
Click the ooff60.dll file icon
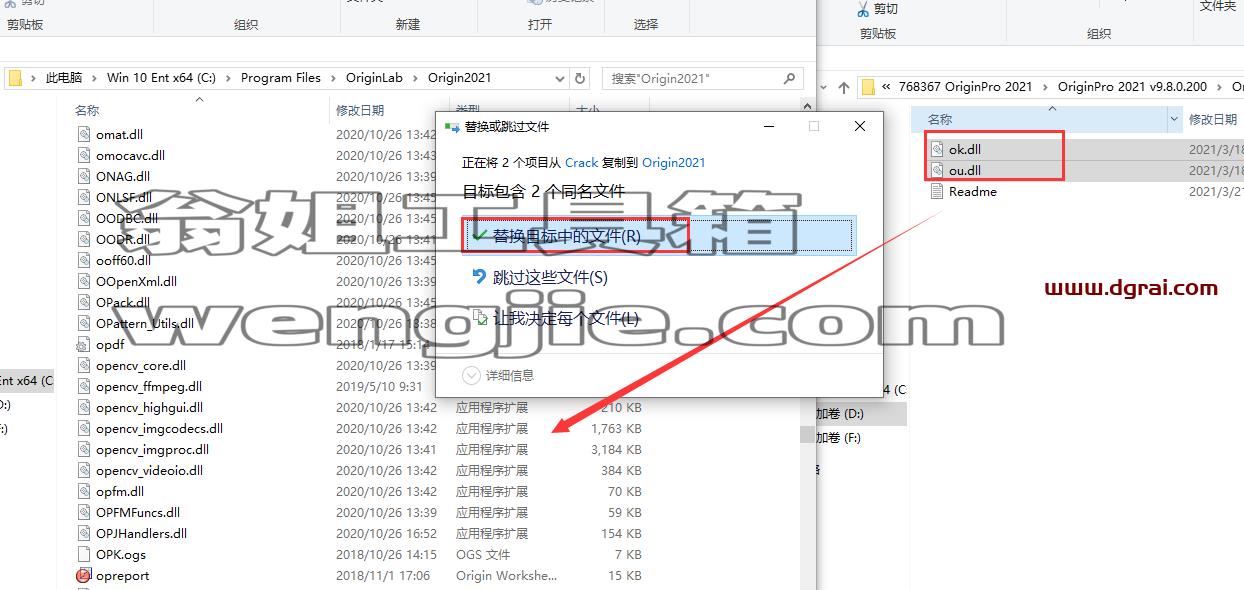point(85,260)
